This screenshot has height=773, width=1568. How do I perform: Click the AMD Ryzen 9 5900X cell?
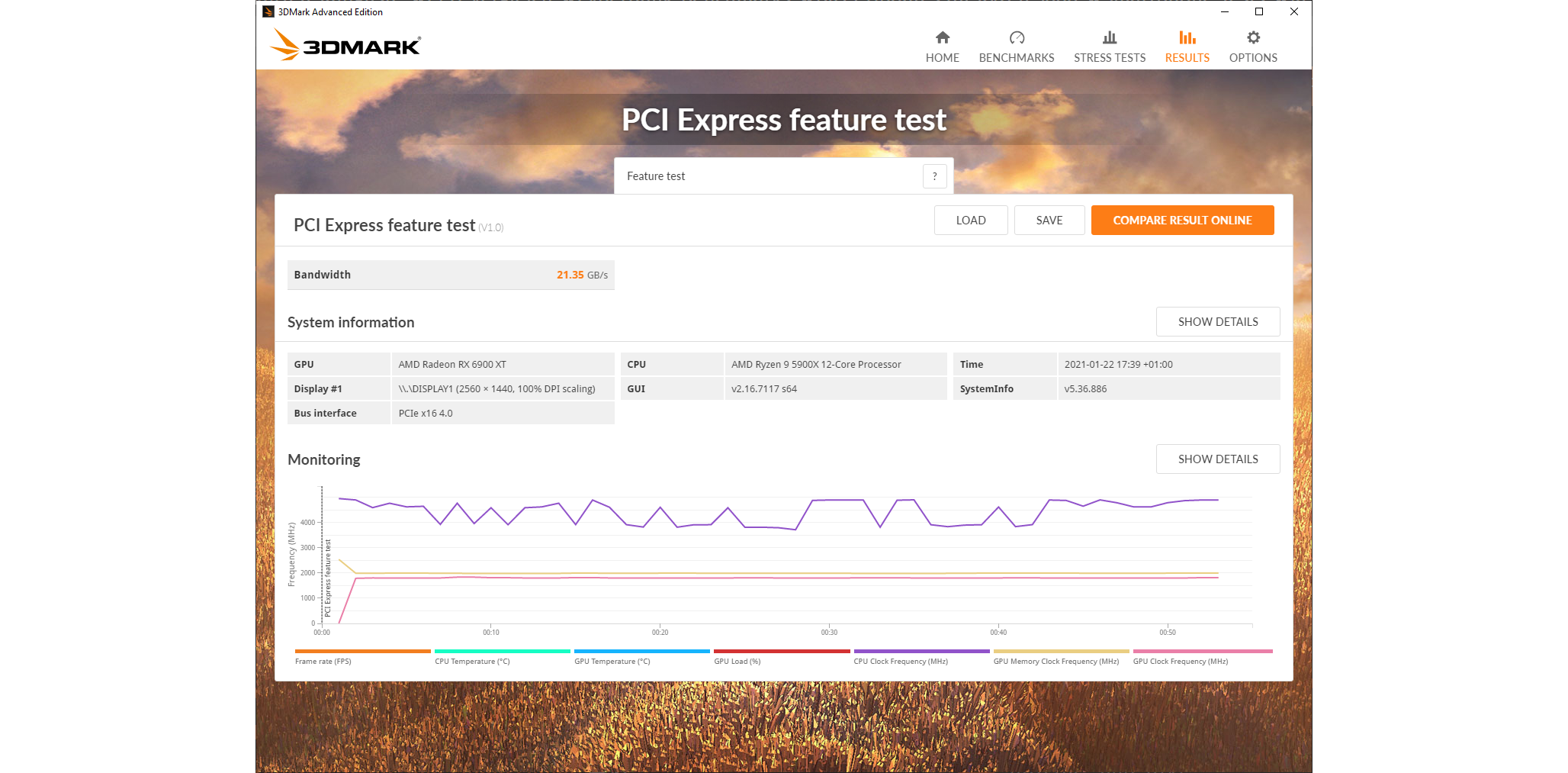835,365
